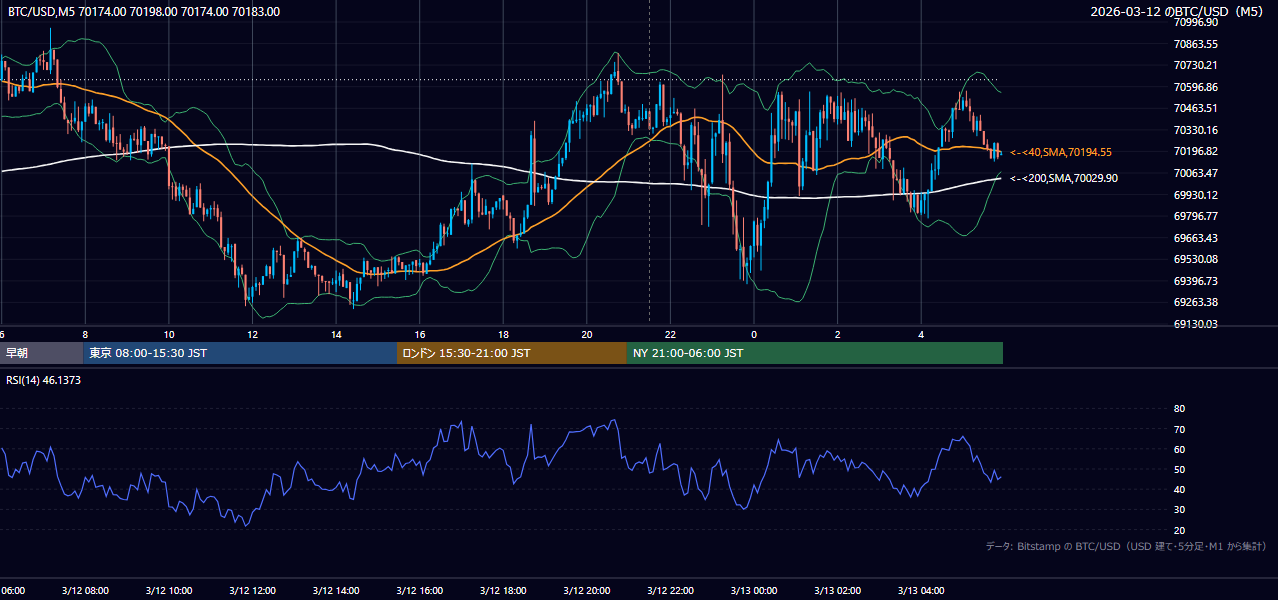Click the RSI scale value 50

pos(1179,469)
